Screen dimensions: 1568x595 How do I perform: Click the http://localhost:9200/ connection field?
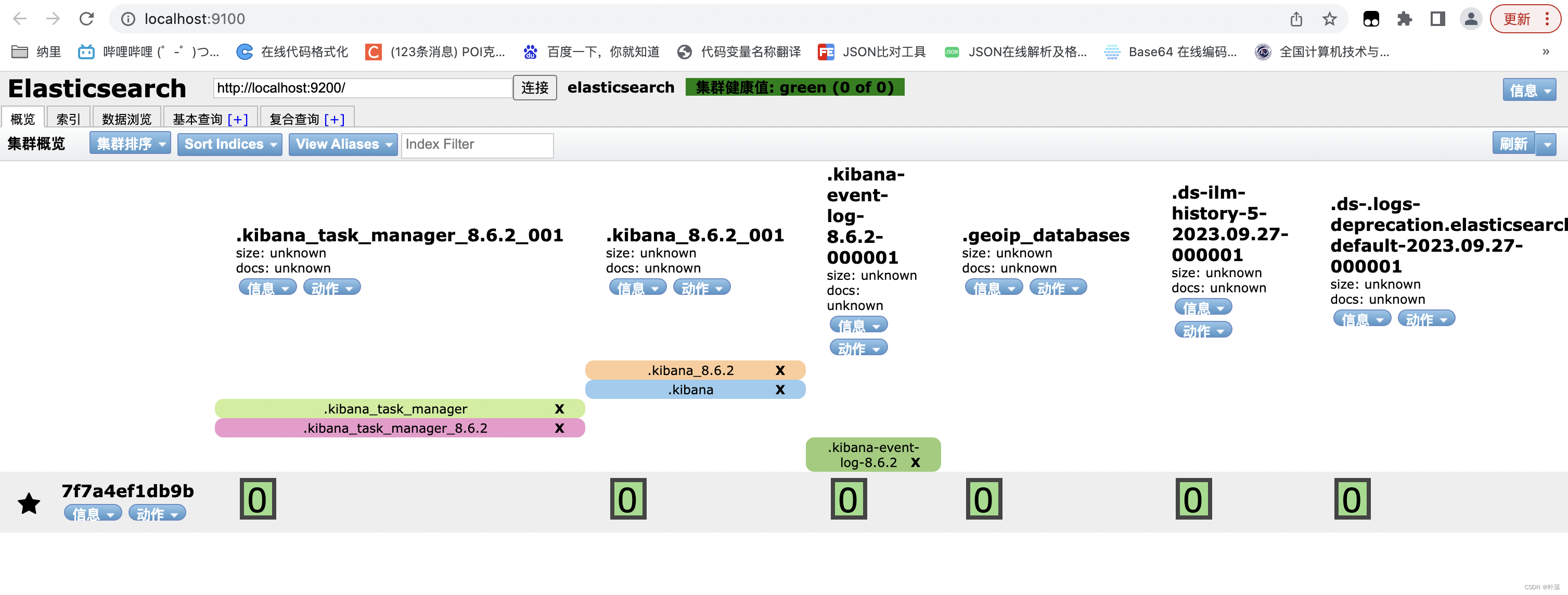pyautogui.click(x=362, y=88)
